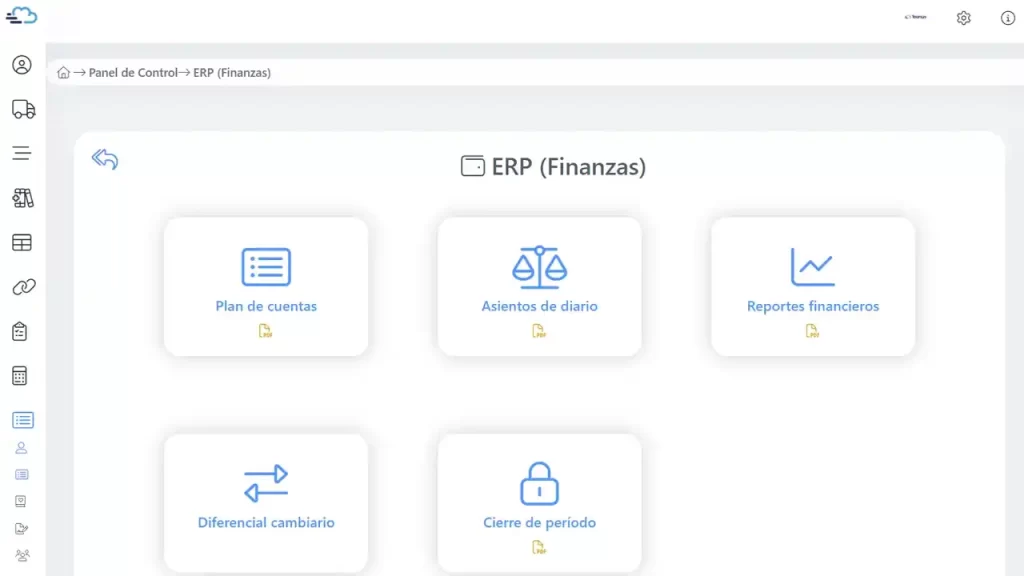
Task: Click the calculator icon in the sidebar
Action: point(21,375)
